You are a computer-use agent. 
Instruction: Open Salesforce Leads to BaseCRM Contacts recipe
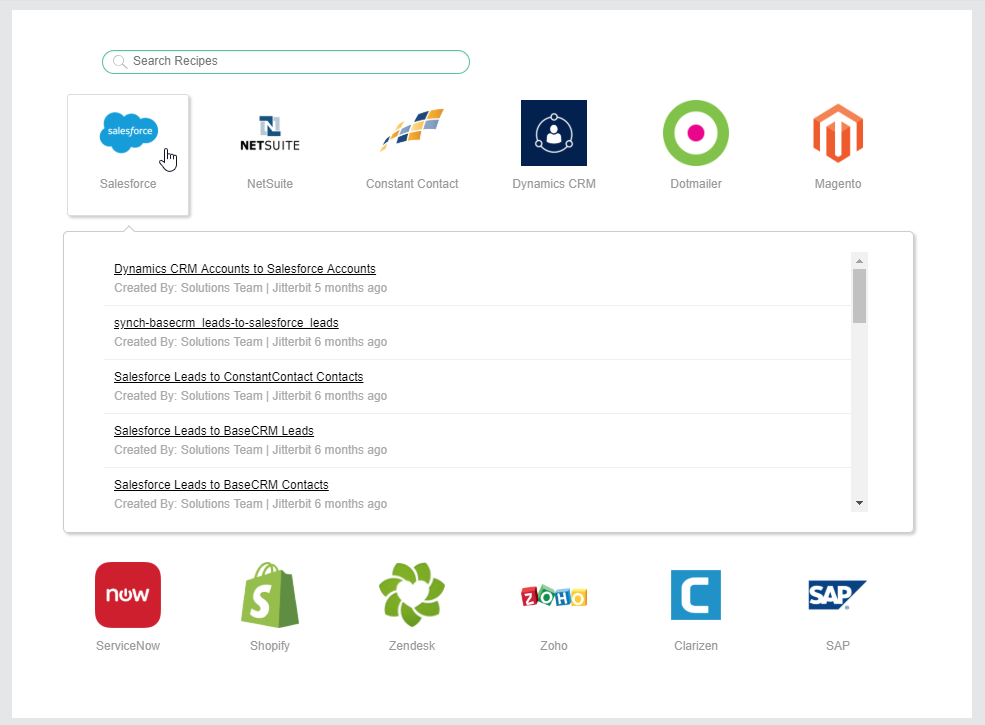(221, 485)
